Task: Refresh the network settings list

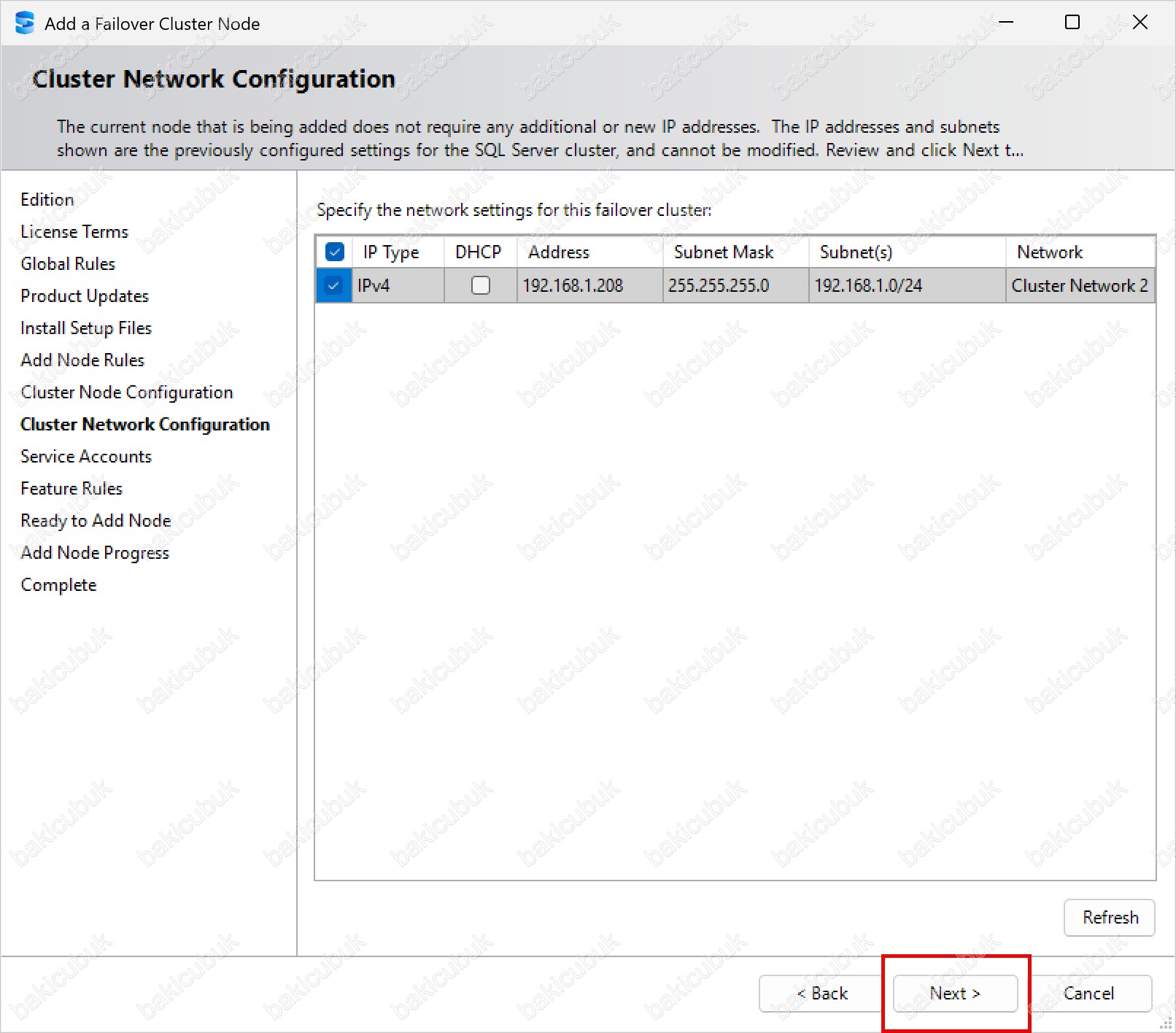Action: [1109, 917]
